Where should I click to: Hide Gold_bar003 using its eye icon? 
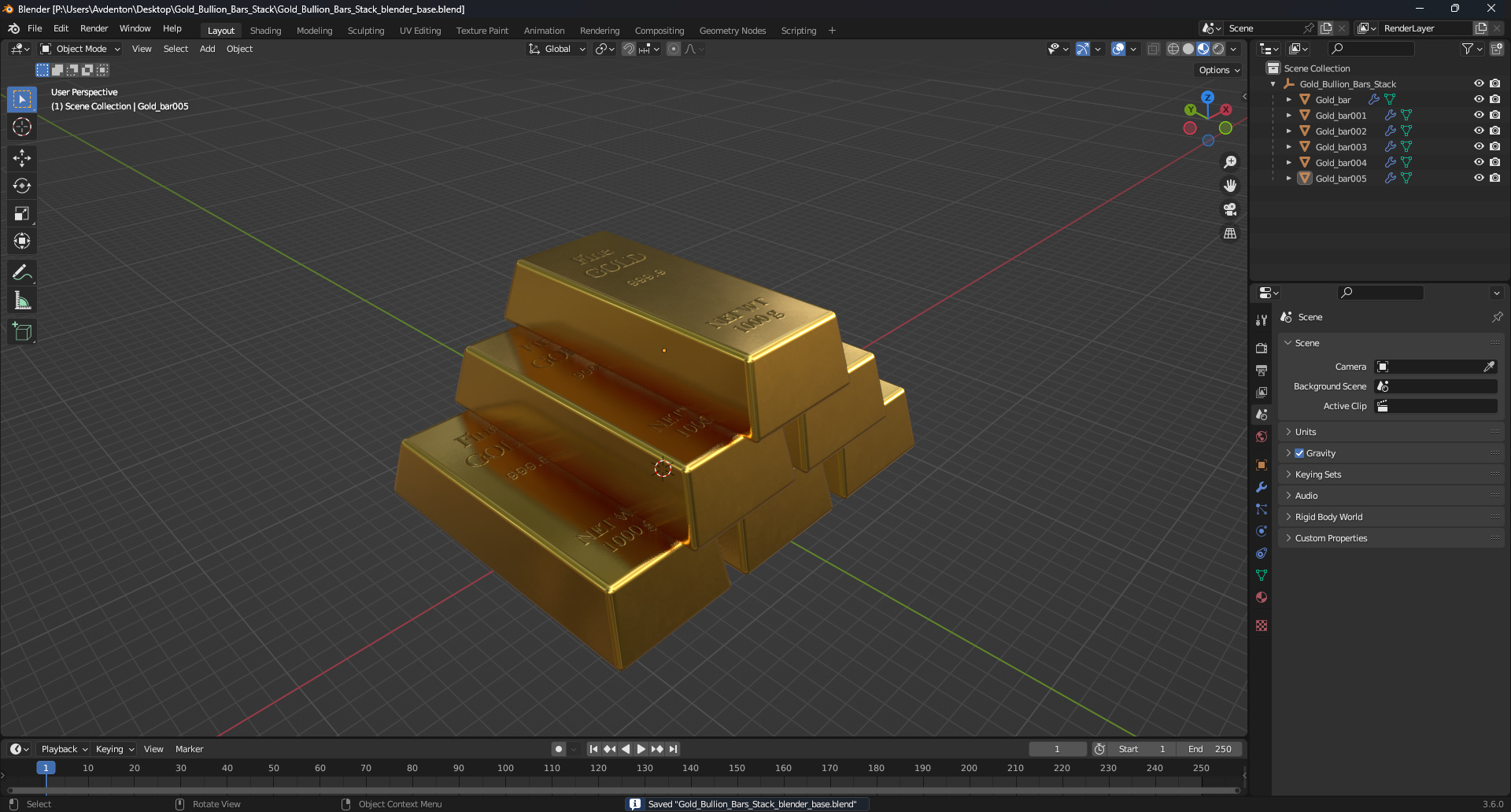(x=1479, y=146)
